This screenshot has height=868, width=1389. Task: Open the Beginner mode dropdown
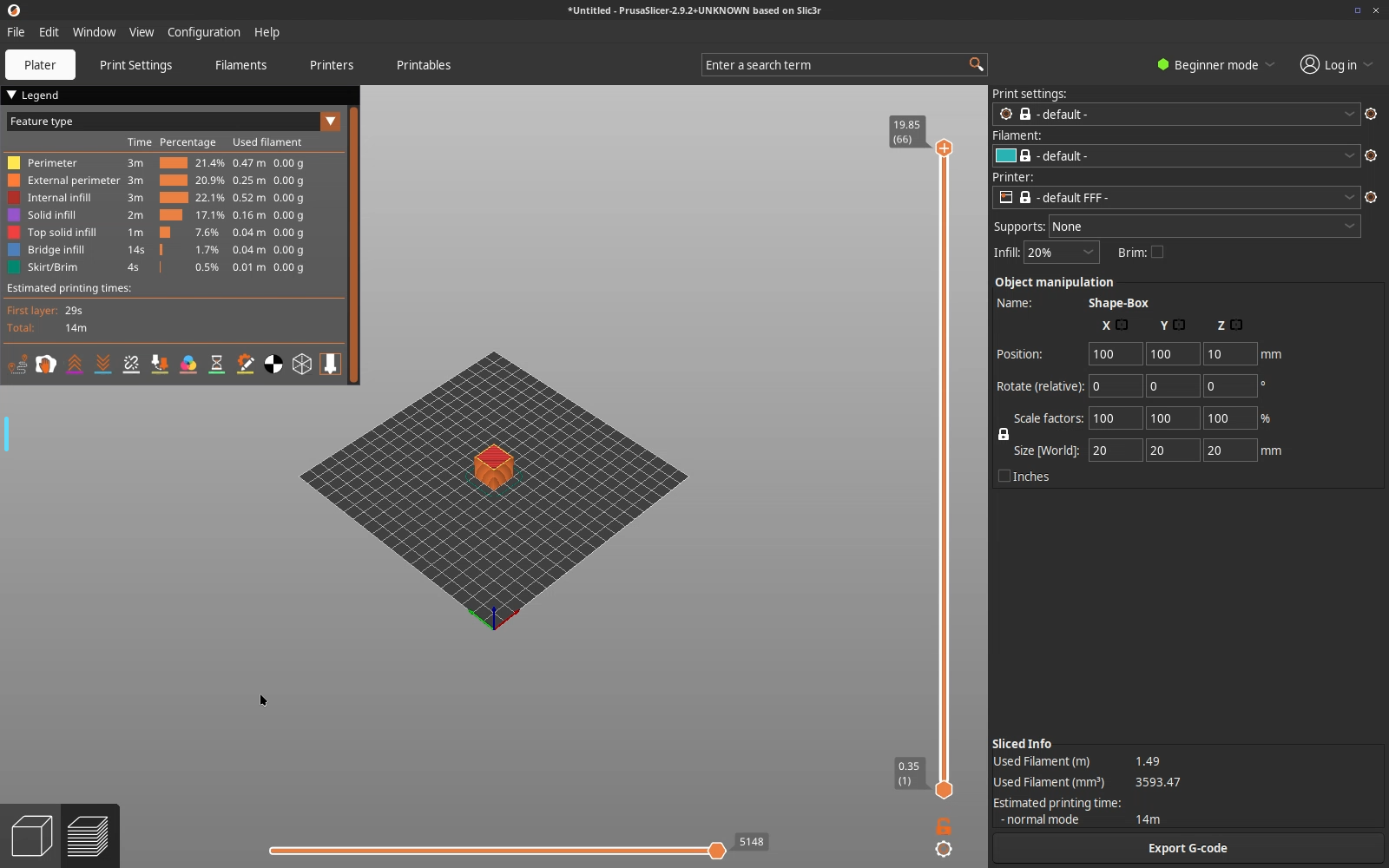click(x=1215, y=65)
